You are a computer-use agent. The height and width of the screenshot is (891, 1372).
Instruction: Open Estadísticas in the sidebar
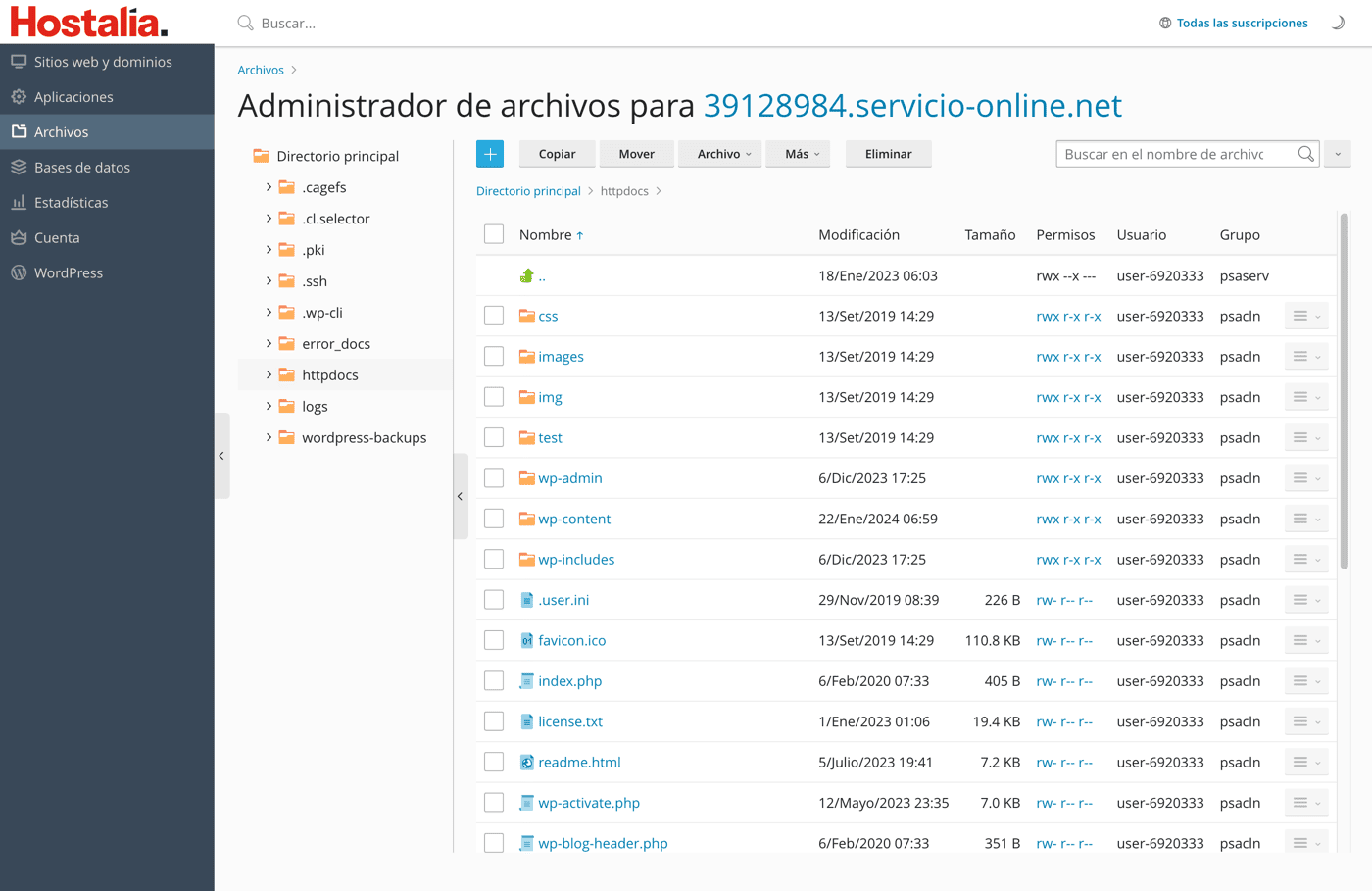[107, 203]
